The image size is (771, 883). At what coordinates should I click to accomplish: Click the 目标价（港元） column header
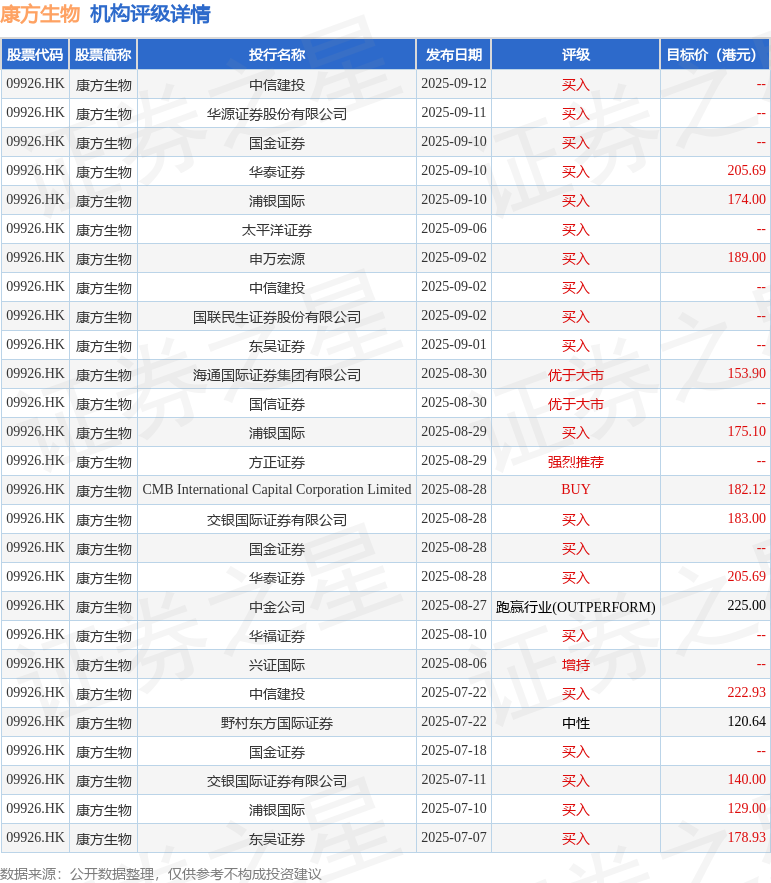pyautogui.click(x=715, y=55)
